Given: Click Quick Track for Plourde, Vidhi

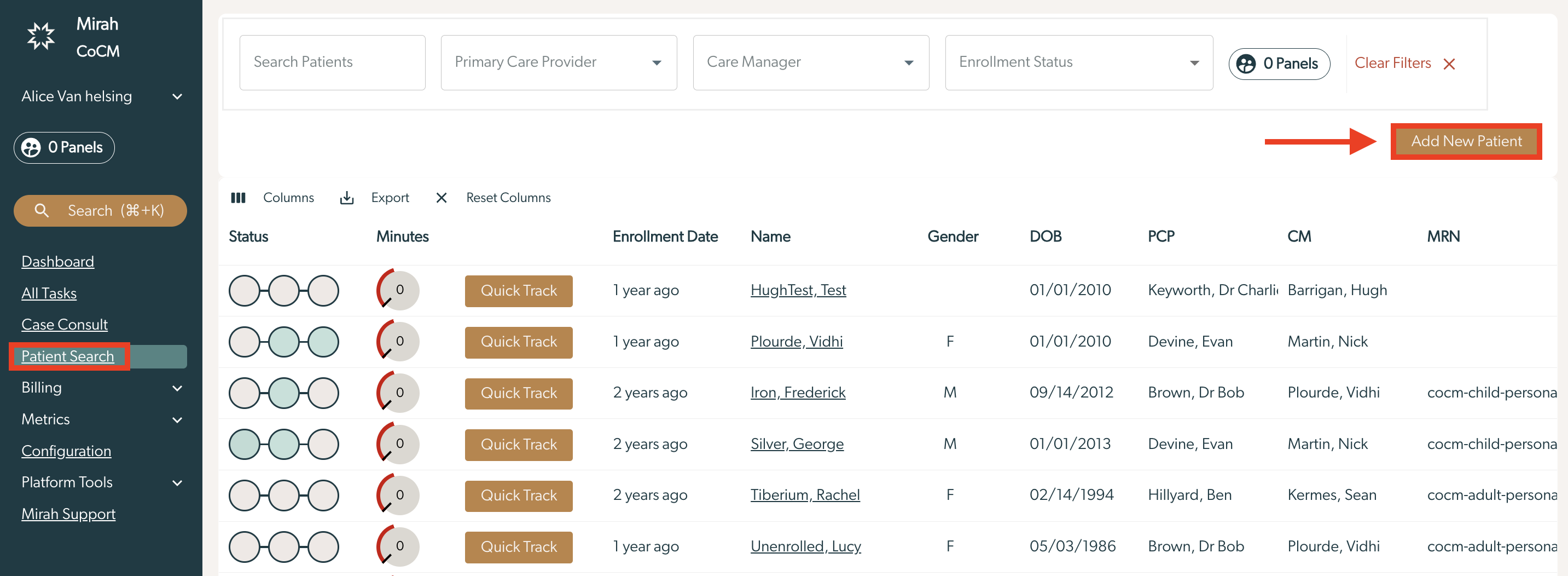Looking at the screenshot, I should pos(519,342).
